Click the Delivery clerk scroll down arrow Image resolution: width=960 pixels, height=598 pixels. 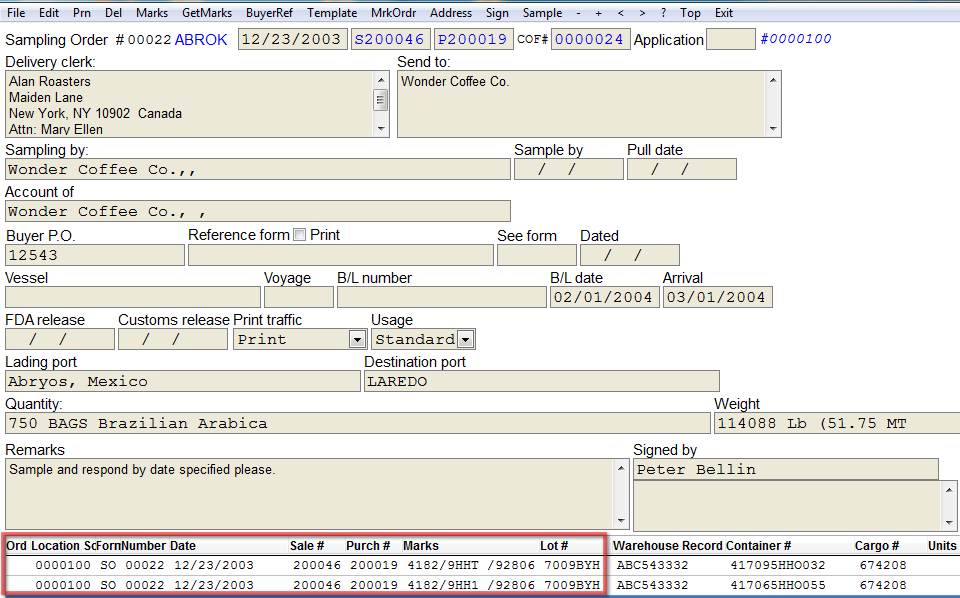(x=381, y=129)
